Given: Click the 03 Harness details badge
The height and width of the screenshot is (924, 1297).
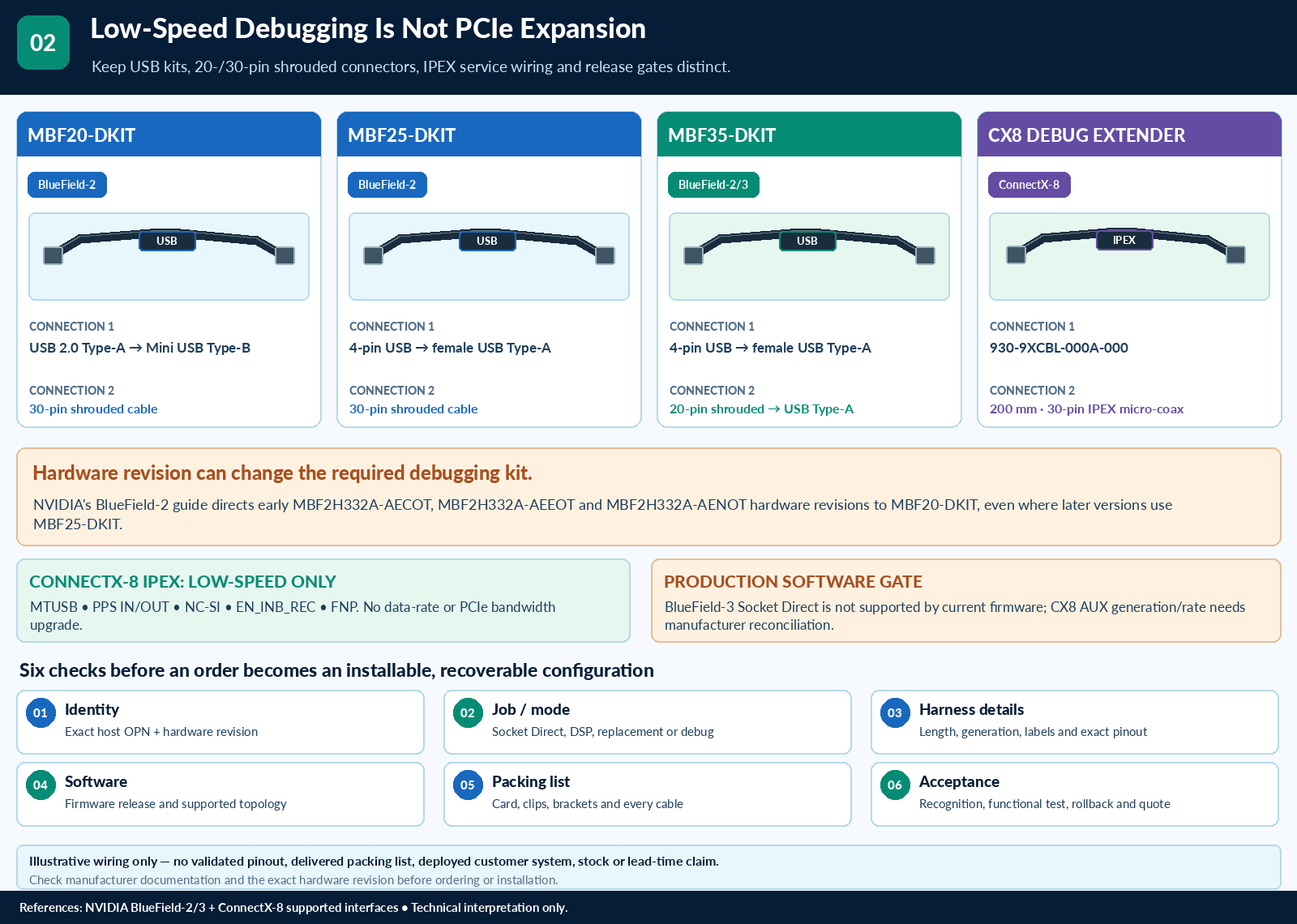Looking at the screenshot, I should (895, 713).
